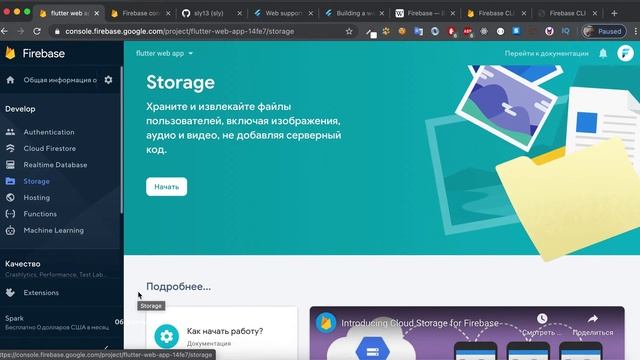Screen dimensions: 640x360
Task: Click the Authentication people icon
Action: tap(10, 132)
